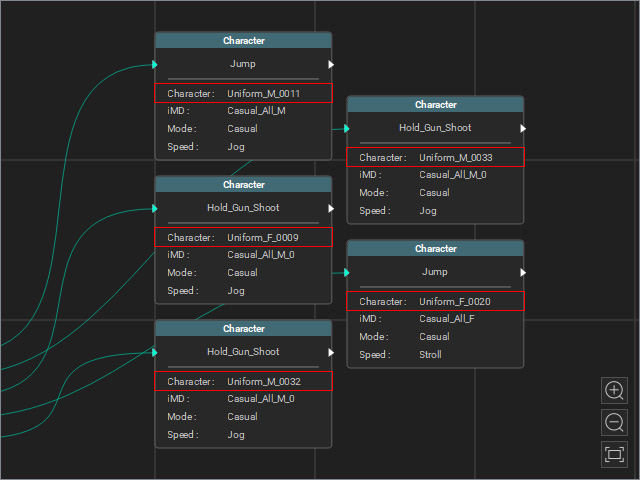Click Jog speed value in Uniform_M_0033 node
Image resolution: width=640 pixels, height=480 pixels.
tap(428, 211)
